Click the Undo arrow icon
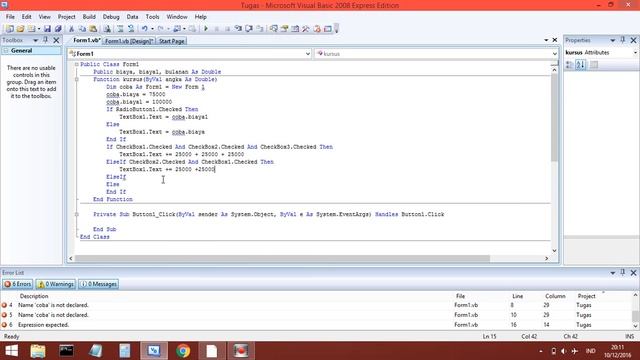The height and width of the screenshot is (360, 640). 144,29
